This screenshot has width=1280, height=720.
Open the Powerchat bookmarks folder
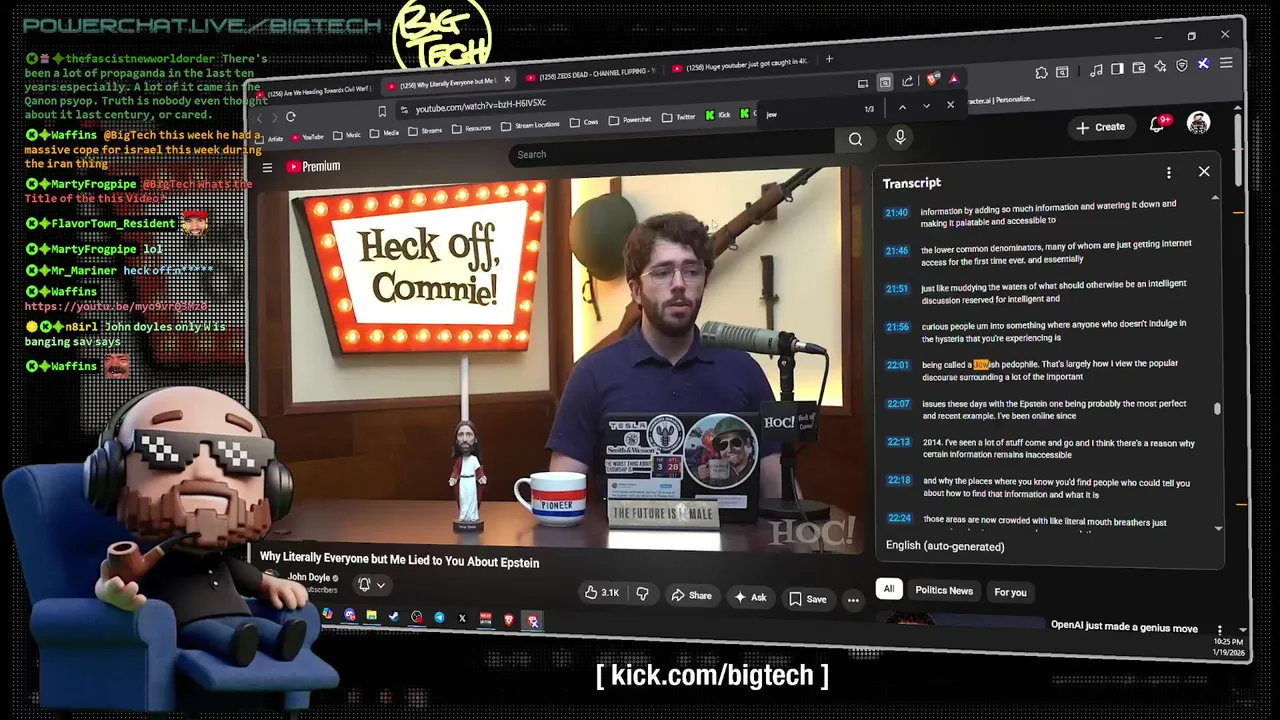tap(630, 119)
